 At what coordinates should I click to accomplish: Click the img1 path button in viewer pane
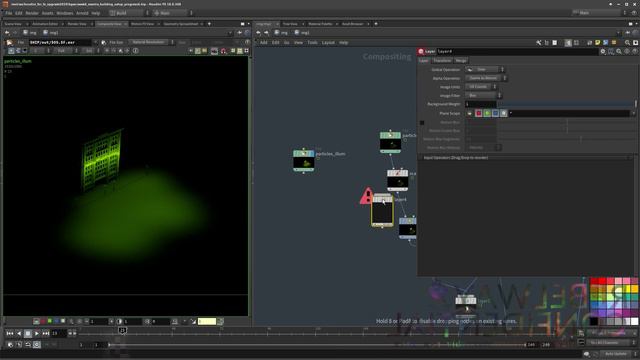pos(51,33)
